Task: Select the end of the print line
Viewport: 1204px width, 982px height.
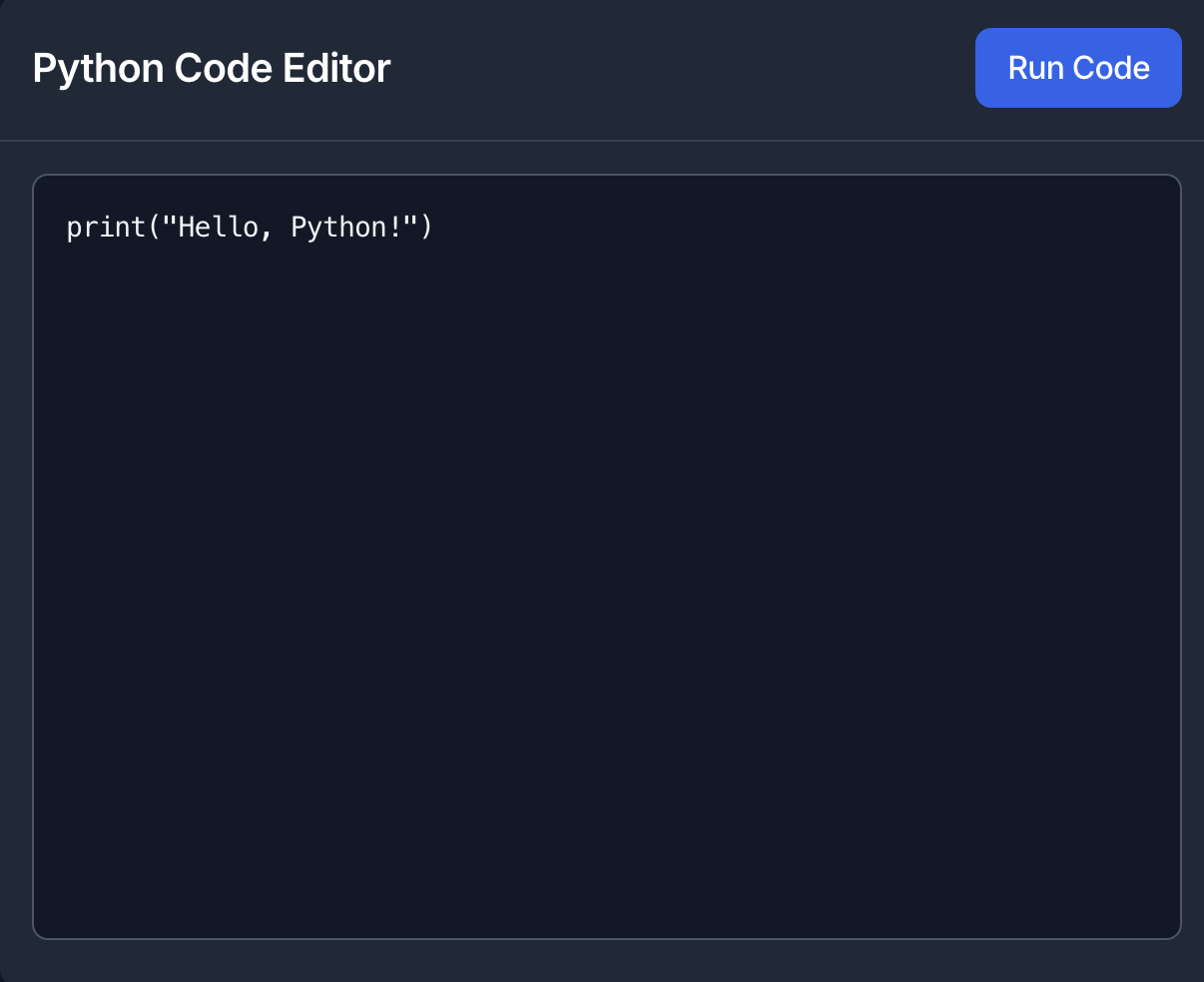Action: point(436,227)
